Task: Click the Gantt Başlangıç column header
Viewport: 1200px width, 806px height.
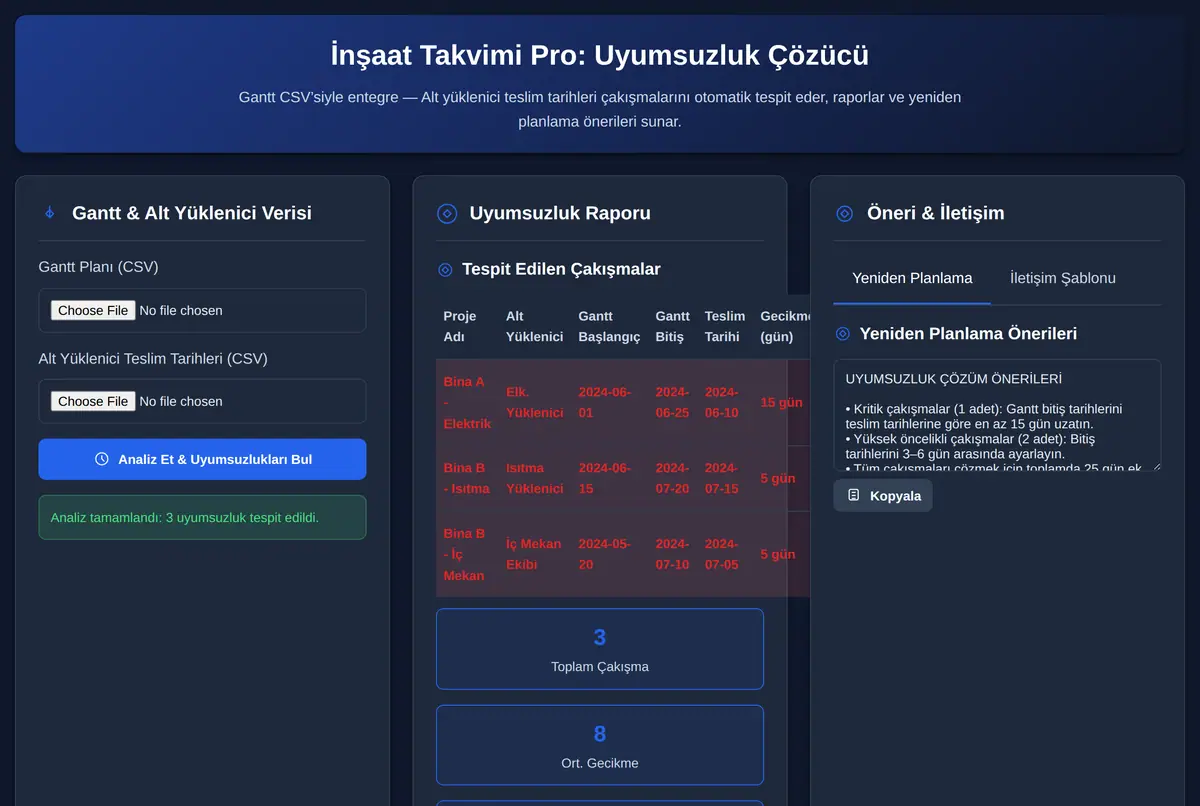Action: (x=609, y=326)
